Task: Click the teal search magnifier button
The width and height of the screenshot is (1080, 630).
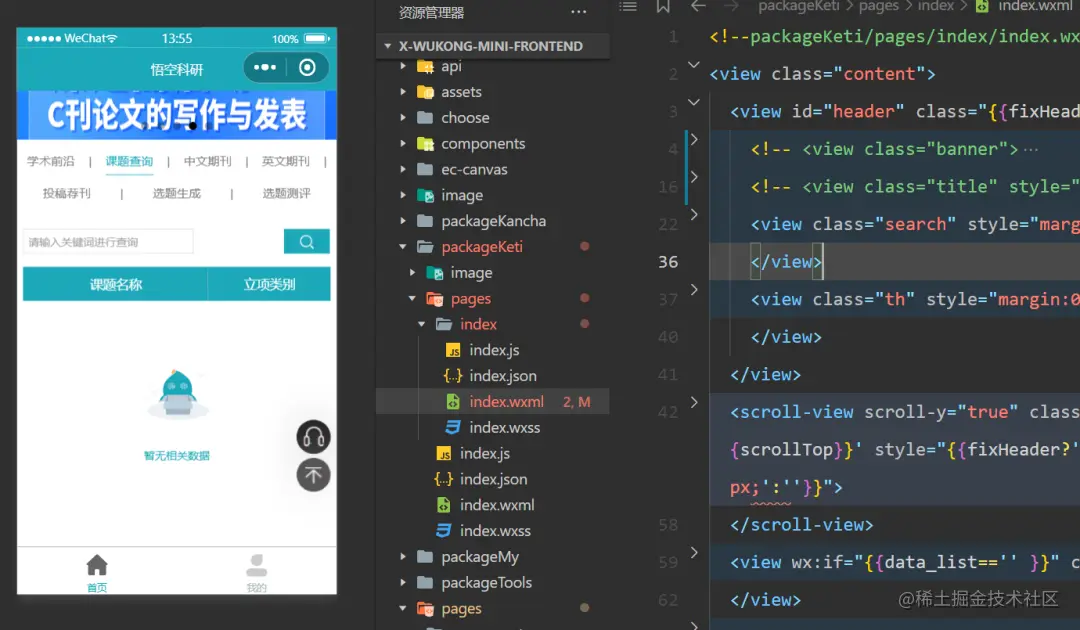Action: (307, 242)
